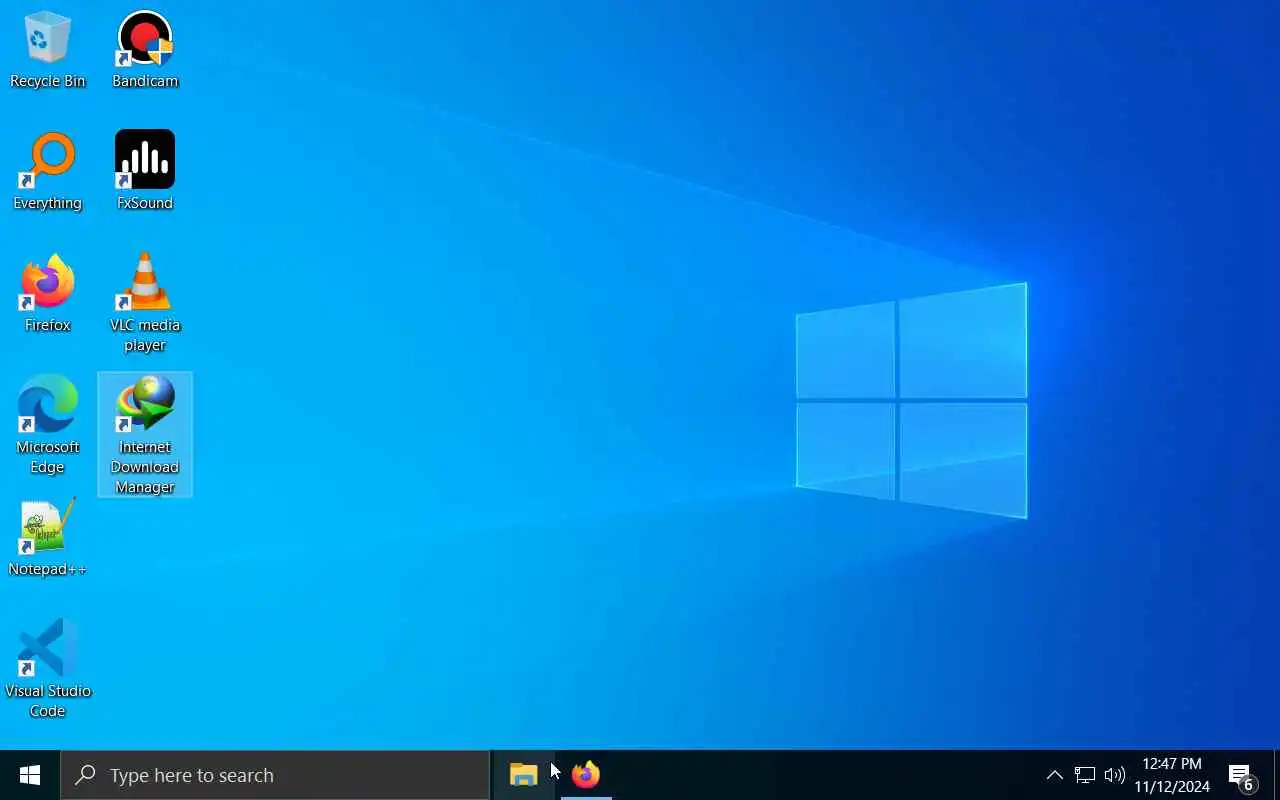This screenshot has height=800, width=1280.
Task: Select the Microsoft Edge desktop shortcut
Action: pos(47,426)
